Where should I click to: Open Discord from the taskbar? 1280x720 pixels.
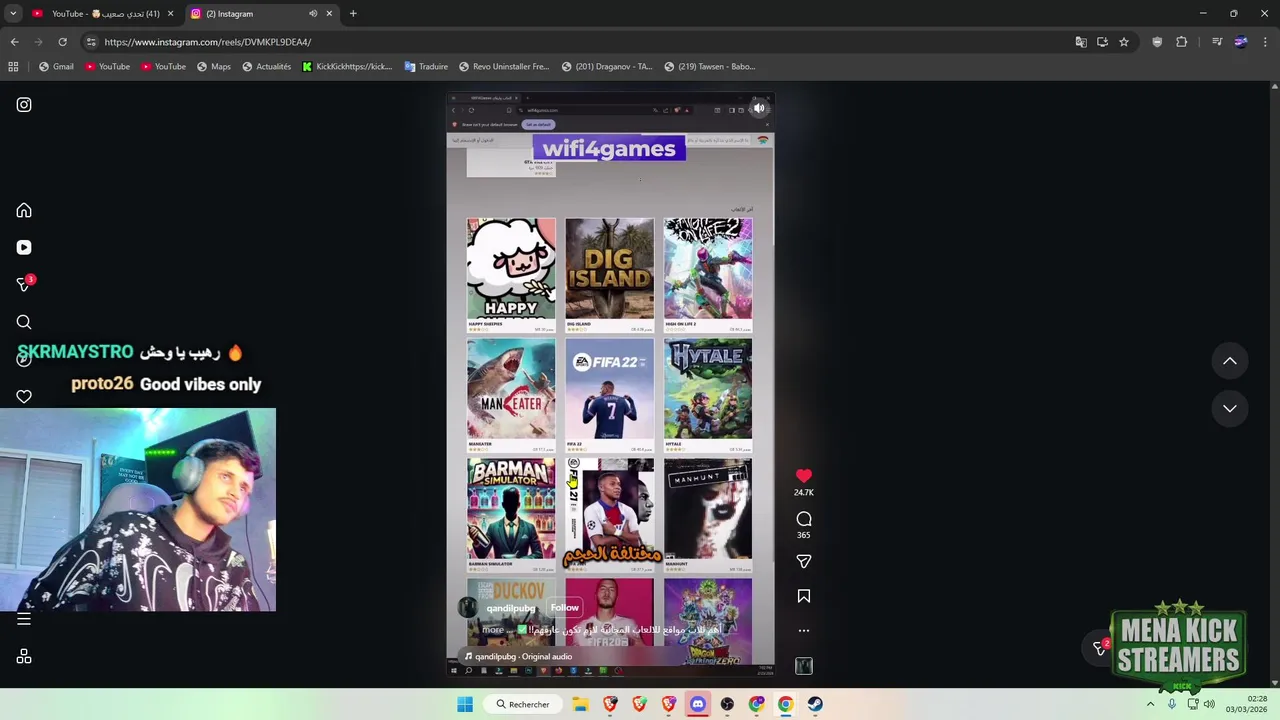[698, 704]
